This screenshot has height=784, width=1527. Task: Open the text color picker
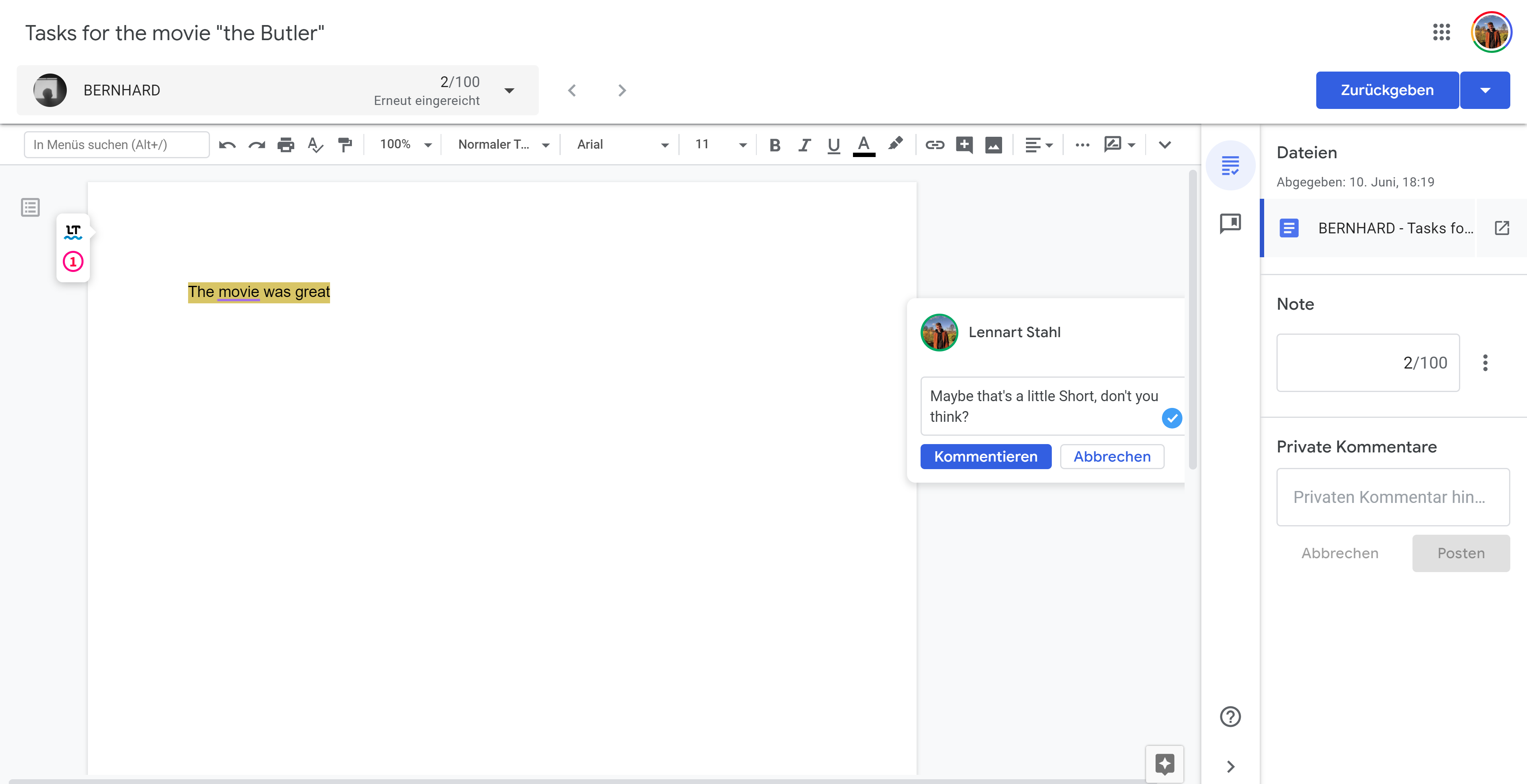864,145
